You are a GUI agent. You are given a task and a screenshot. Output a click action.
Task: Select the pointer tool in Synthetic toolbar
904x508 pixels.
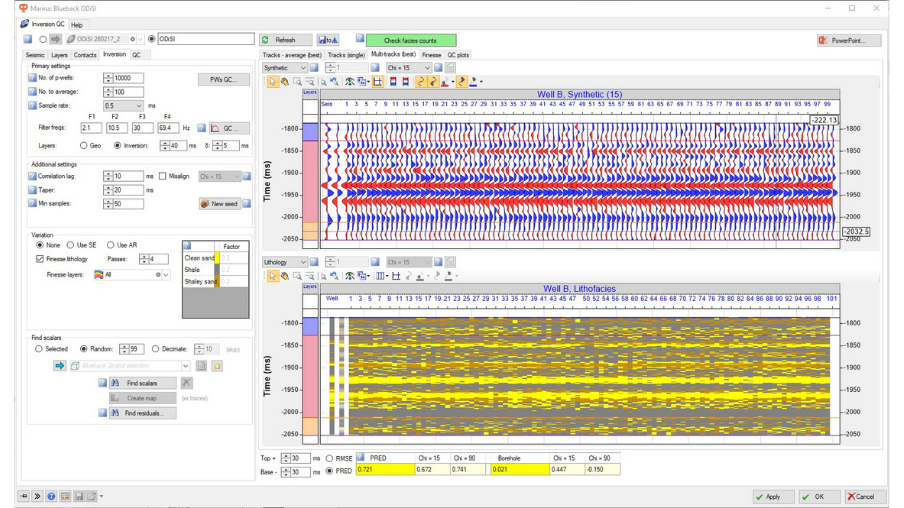pos(272,82)
